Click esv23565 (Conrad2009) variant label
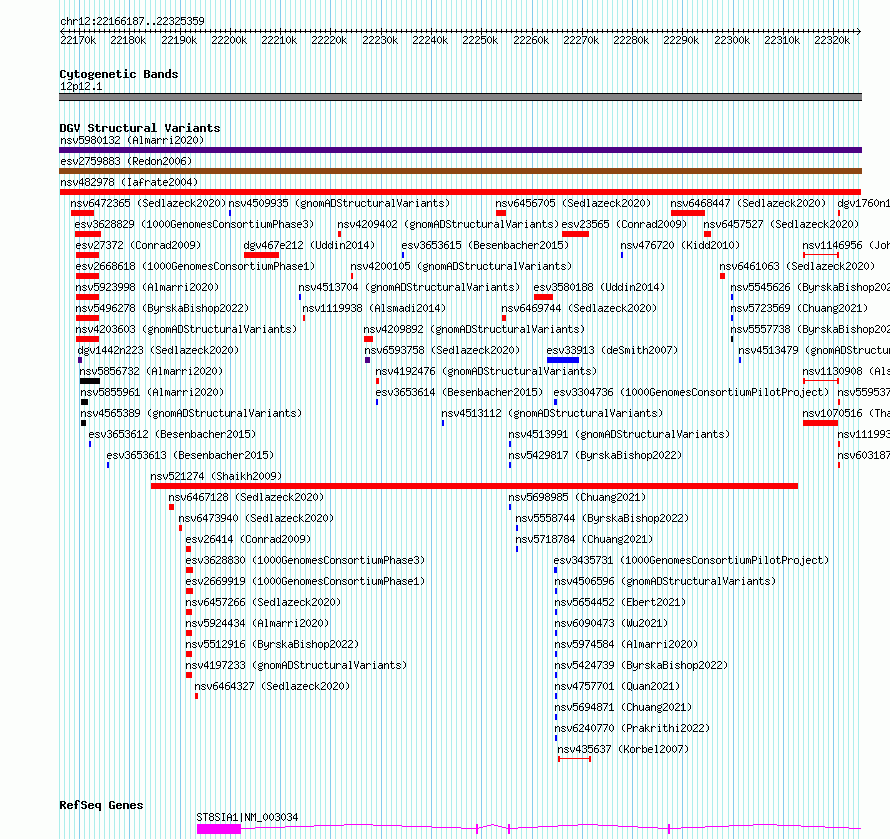The height and width of the screenshot is (839, 890). pos(624,224)
